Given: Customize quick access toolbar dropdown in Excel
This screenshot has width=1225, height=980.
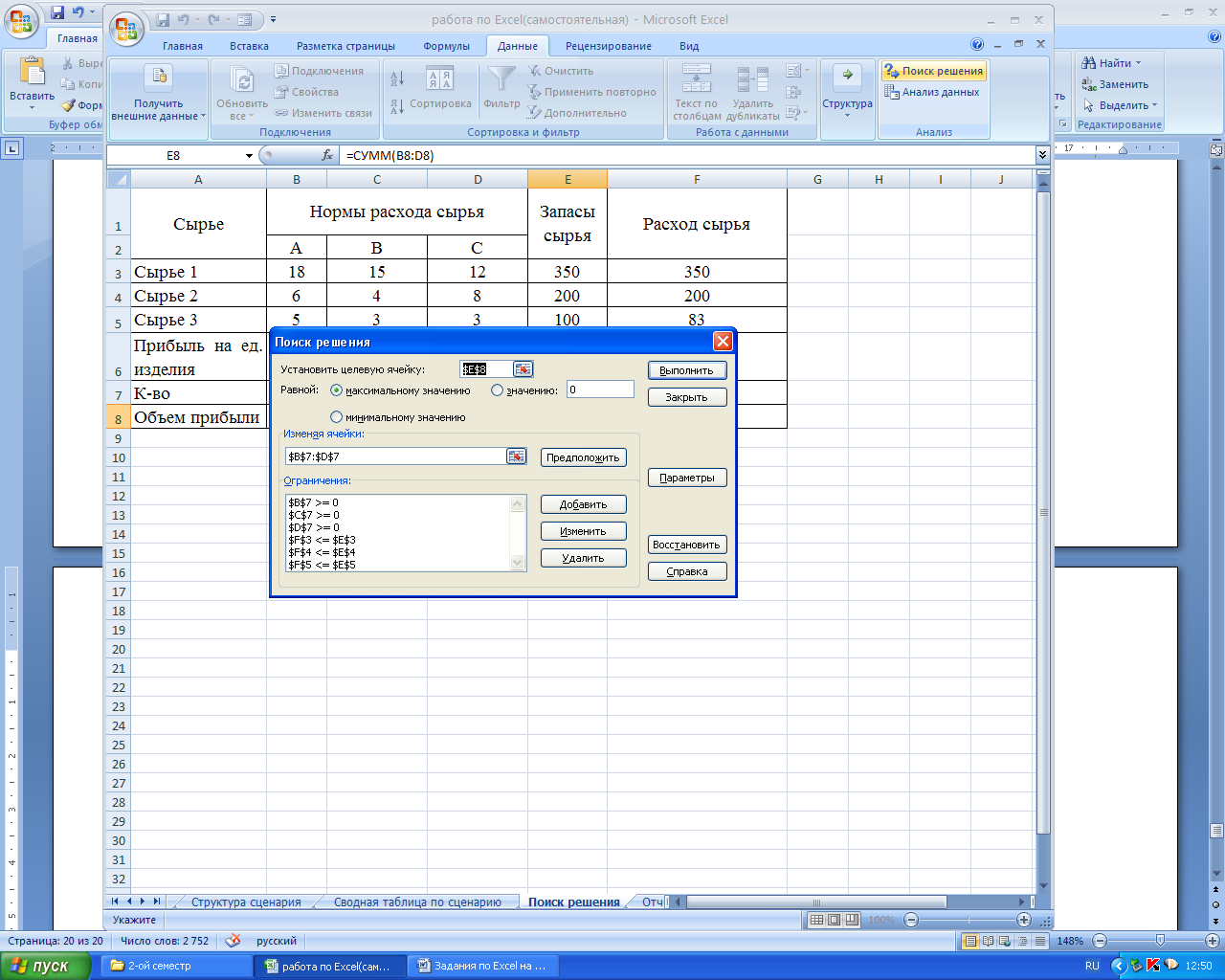Looking at the screenshot, I should point(274,19).
